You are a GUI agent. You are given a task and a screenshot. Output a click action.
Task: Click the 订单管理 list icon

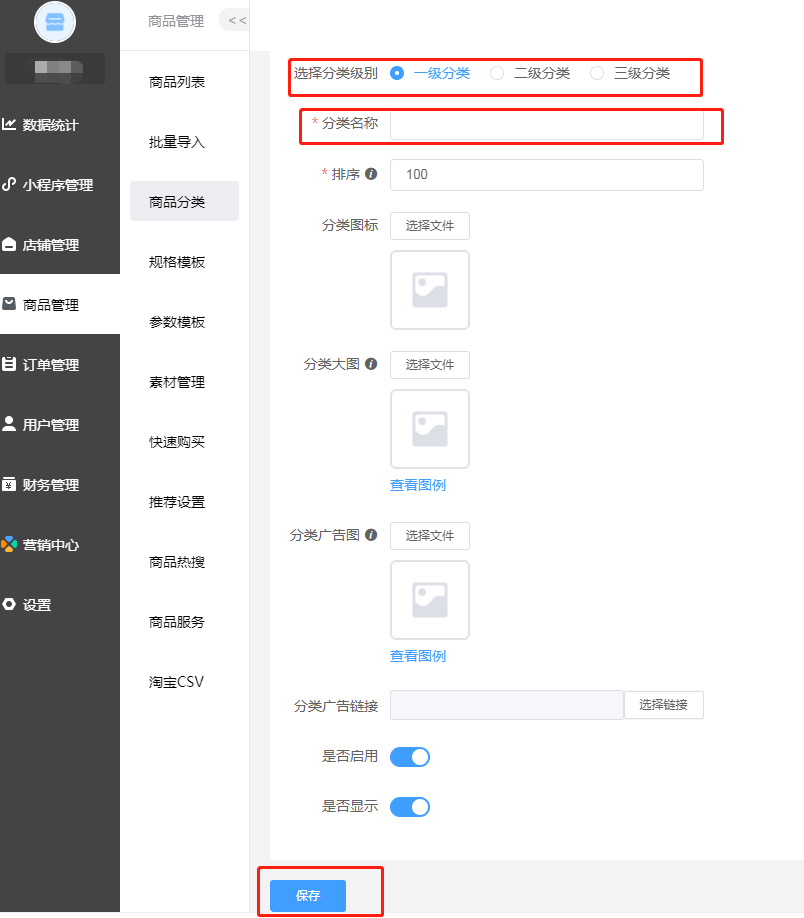(x=9, y=364)
